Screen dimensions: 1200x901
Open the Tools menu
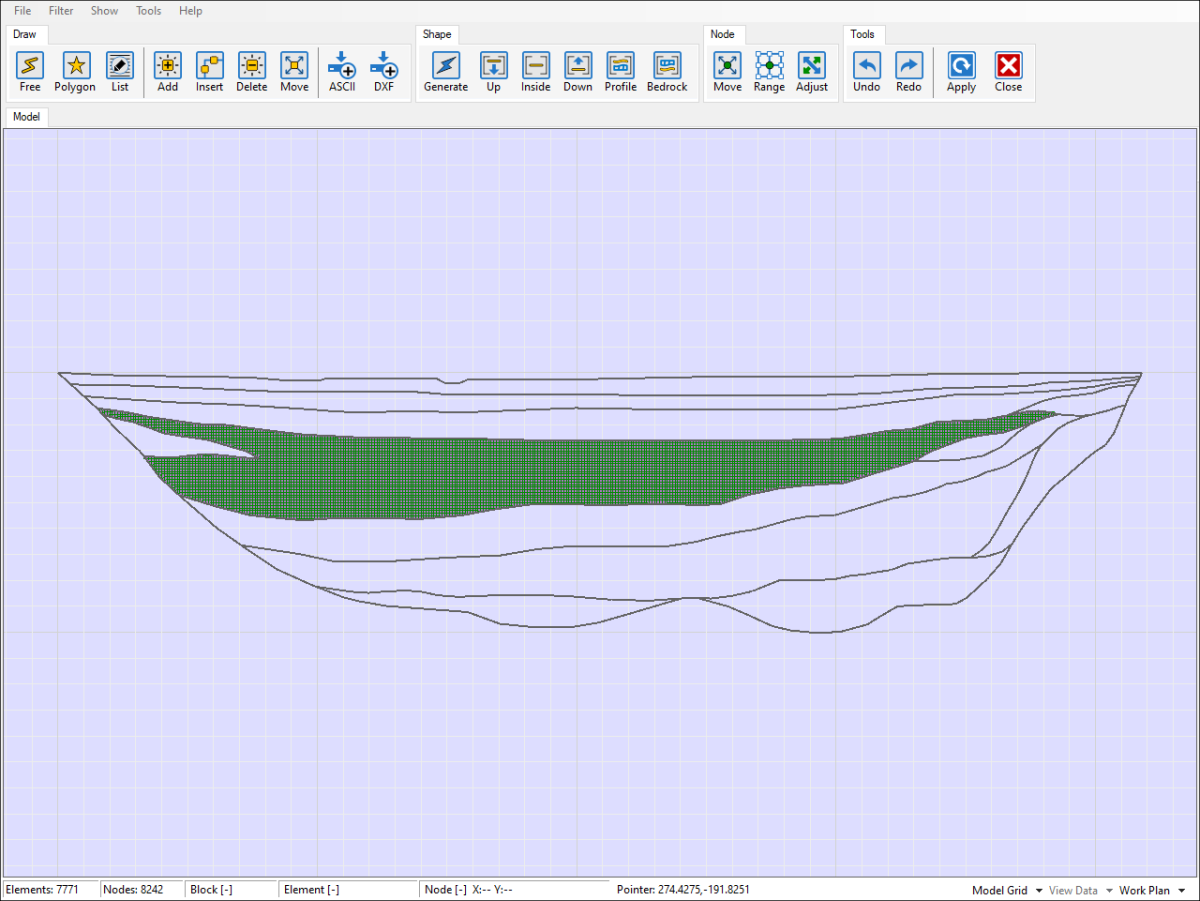point(148,11)
